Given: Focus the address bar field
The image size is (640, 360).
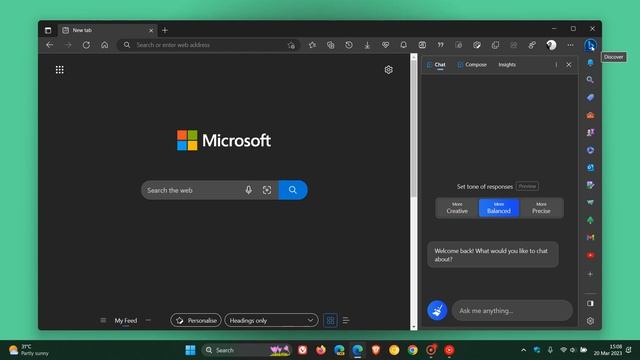Looking at the screenshot, I should (210, 45).
